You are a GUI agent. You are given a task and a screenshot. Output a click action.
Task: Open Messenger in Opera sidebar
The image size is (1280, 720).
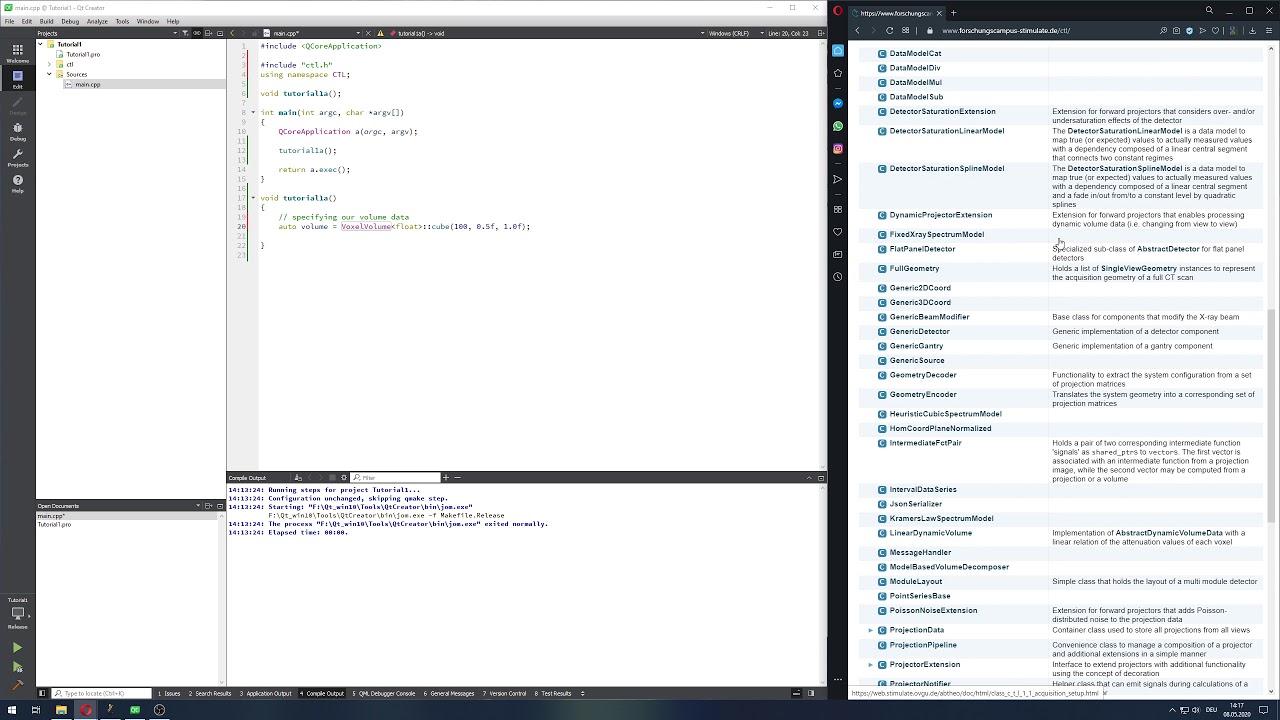838,103
